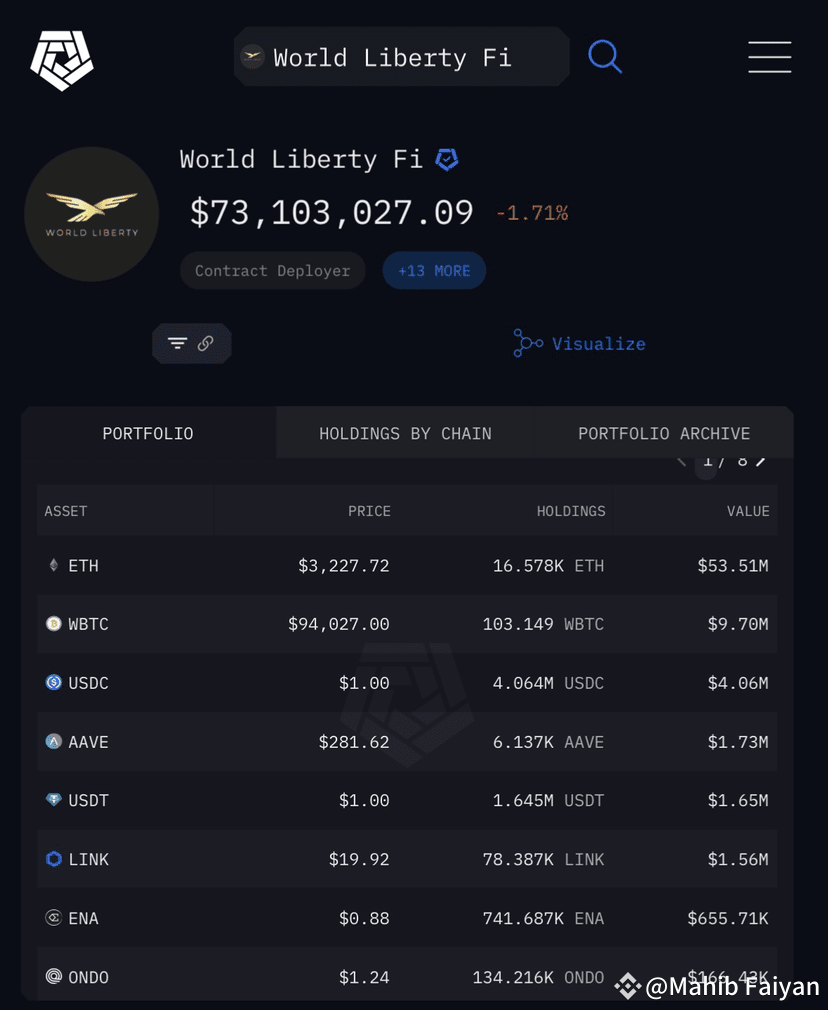Open the filter icon above the portfolio
The image size is (828, 1010).
(x=177, y=343)
